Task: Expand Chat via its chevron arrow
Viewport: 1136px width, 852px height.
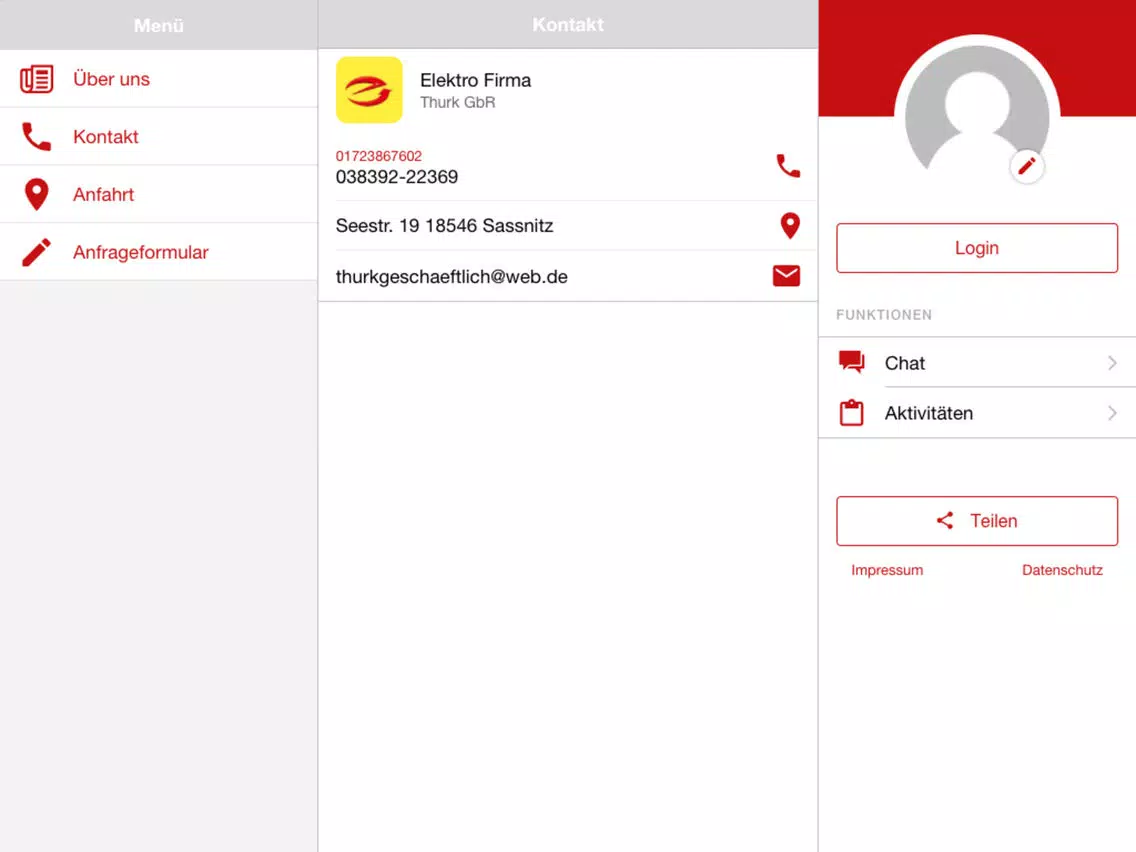Action: [x=1112, y=363]
